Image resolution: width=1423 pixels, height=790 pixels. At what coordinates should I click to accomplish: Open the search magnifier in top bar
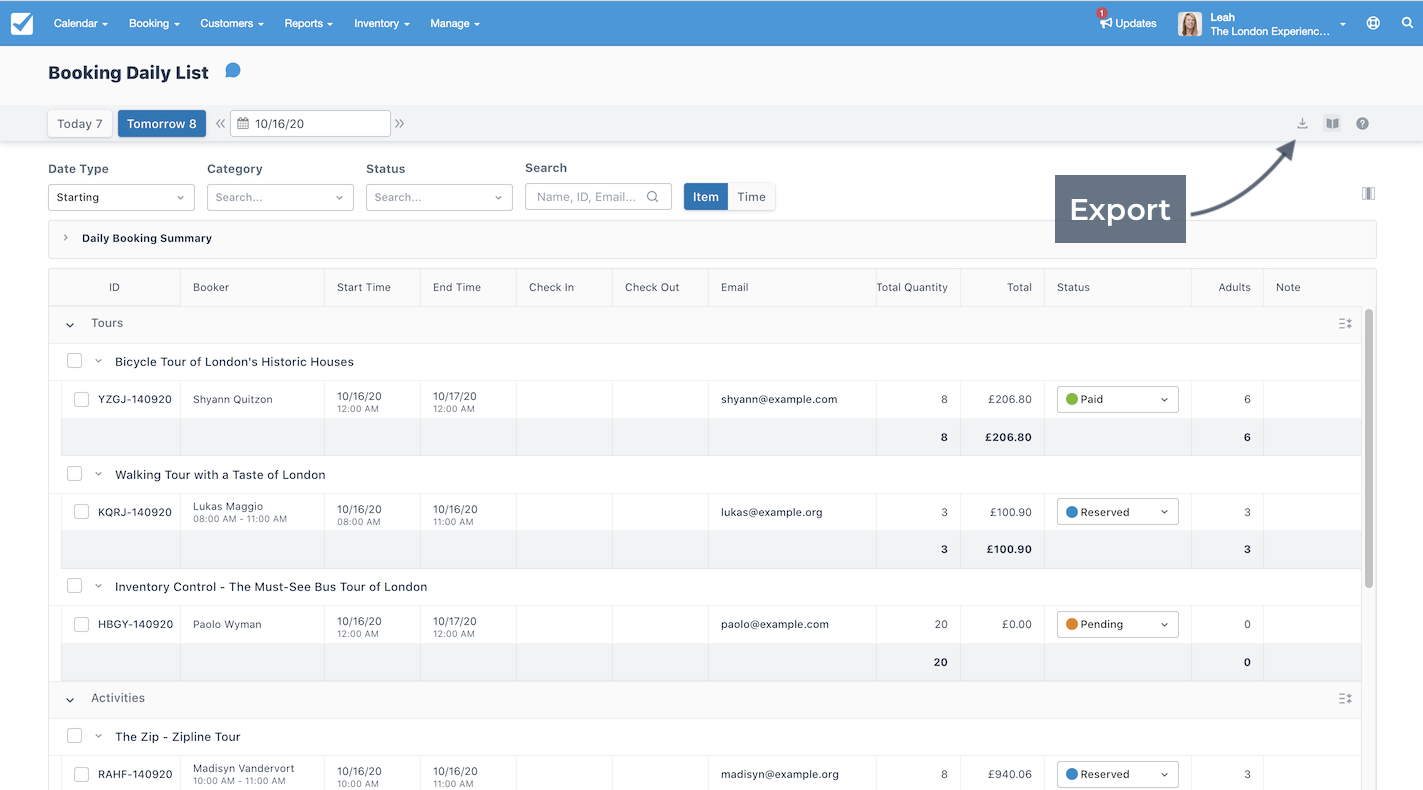[x=1407, y=23]
